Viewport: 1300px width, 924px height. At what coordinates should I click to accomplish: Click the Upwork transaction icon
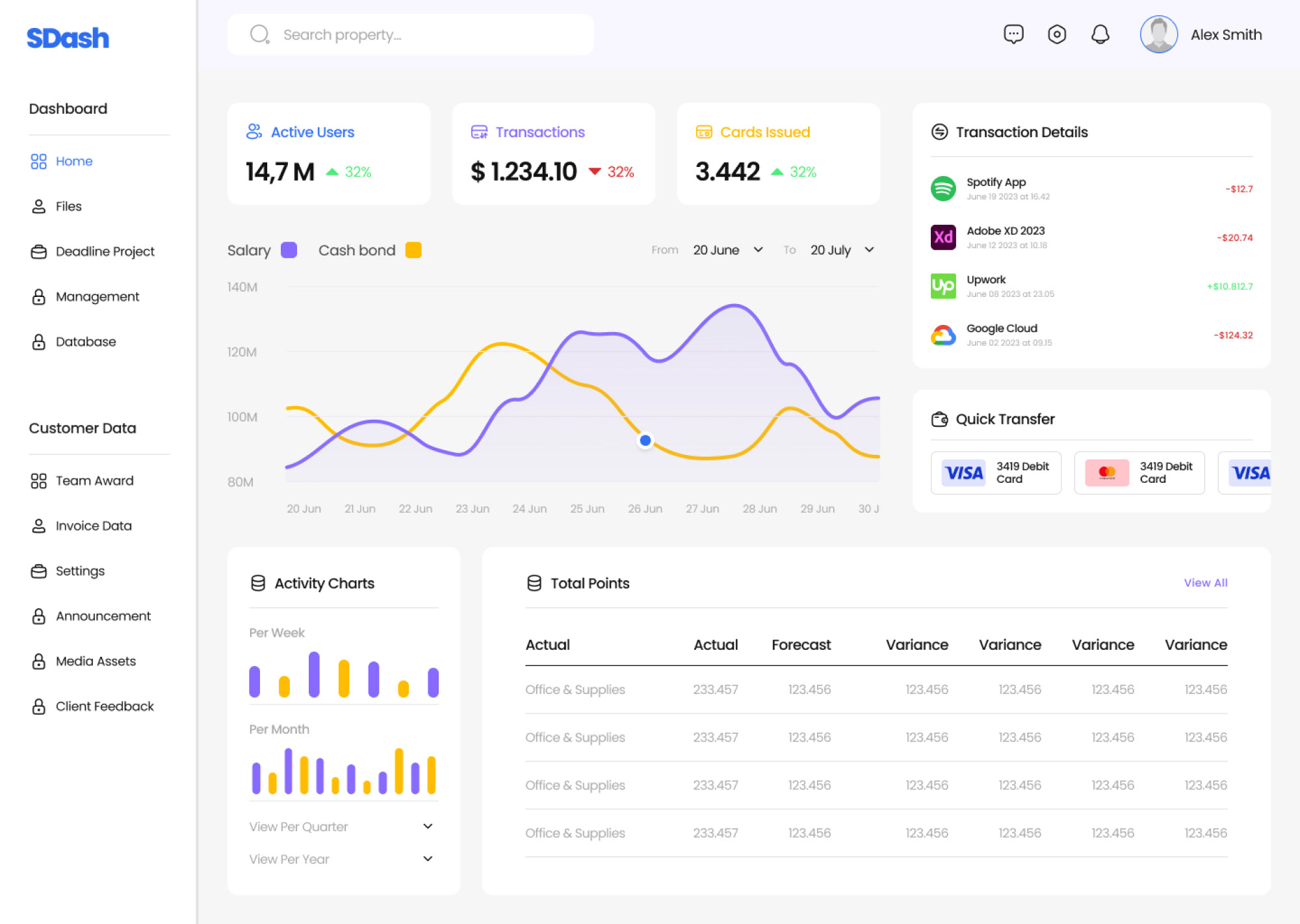942,286
